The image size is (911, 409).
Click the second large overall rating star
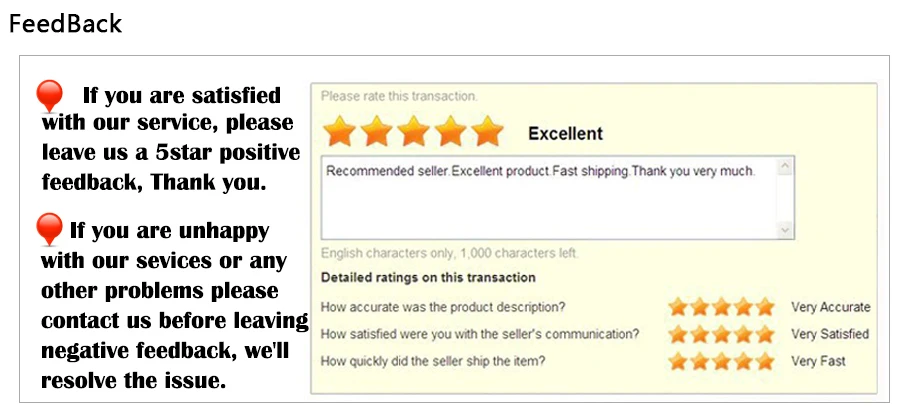[376, 131]
